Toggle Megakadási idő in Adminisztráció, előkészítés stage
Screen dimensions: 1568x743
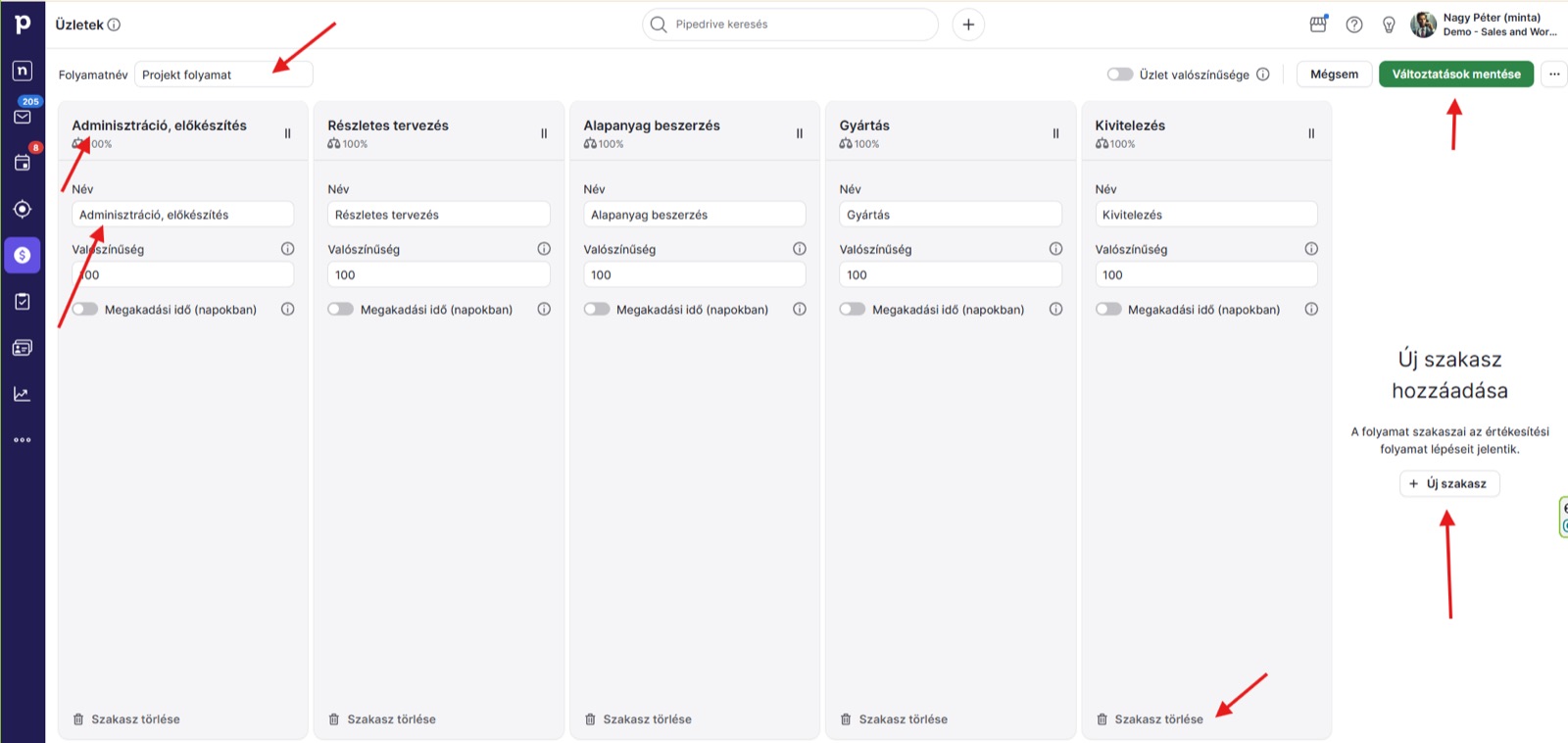tap(85, 309)
